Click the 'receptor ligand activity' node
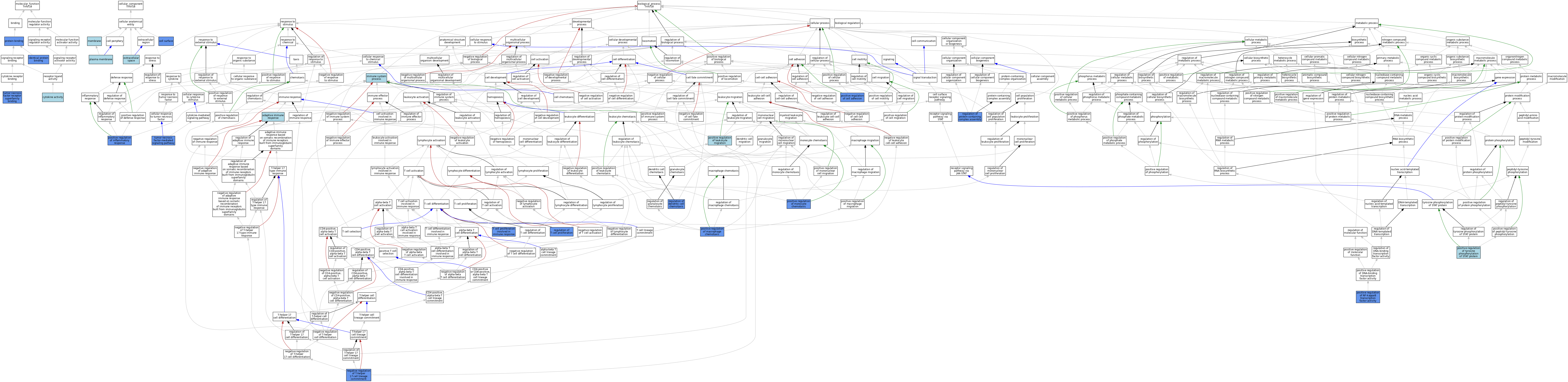 [53, 78]
